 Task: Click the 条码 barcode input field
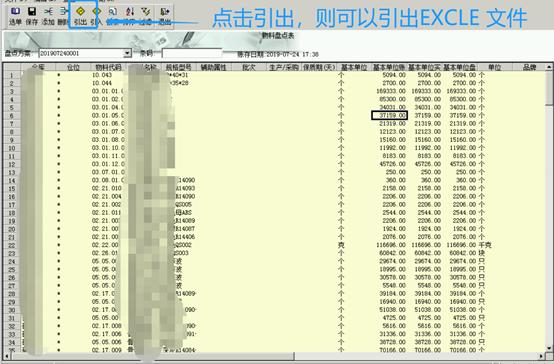coord(192,53)
